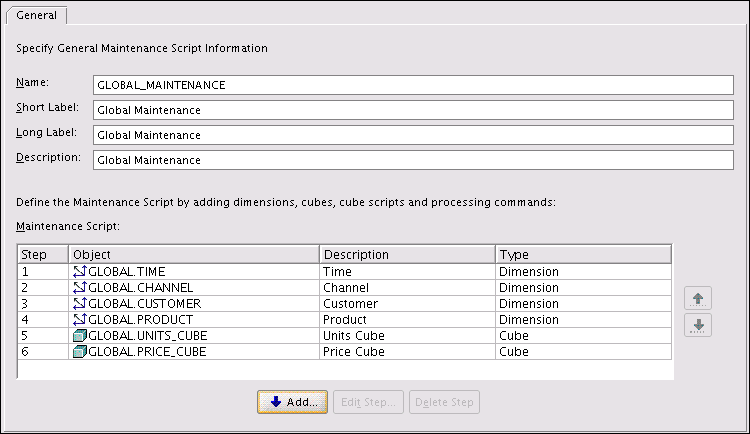Image resolution: width=750 pixels, height=434 pixels.
Task: Switch to the General tab
Action: (36, 15)
